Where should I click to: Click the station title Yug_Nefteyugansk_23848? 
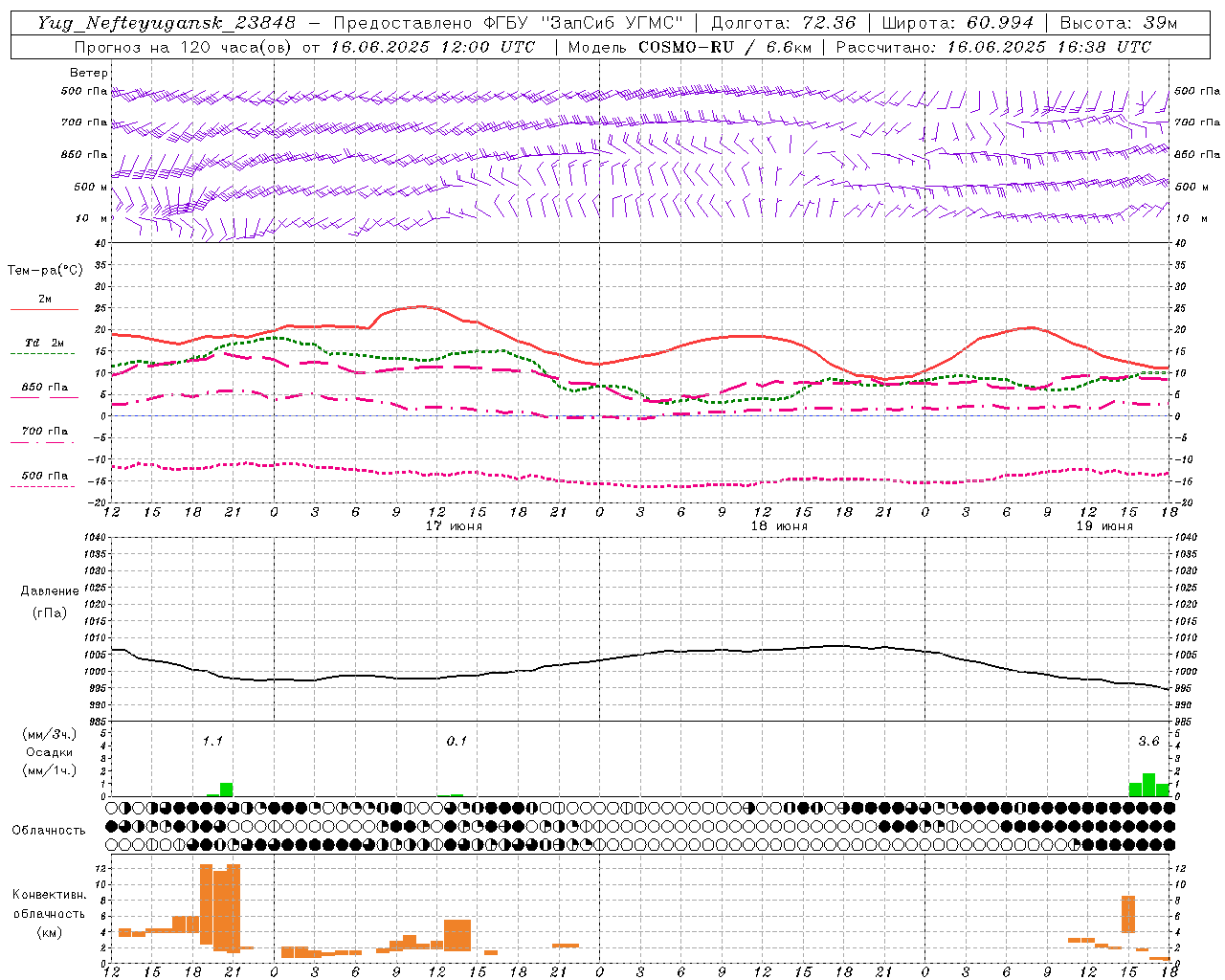167,23
